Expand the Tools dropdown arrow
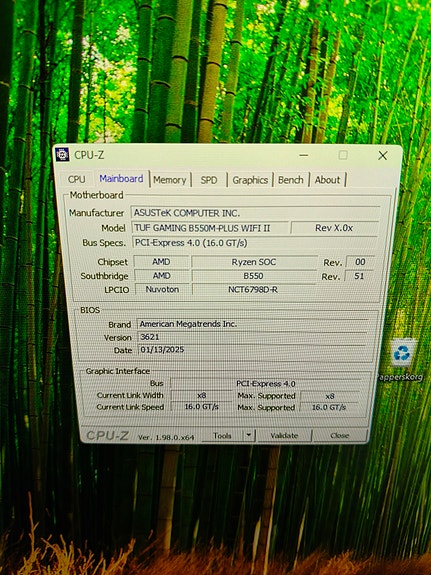The width and height of the screenshot is (431, 575). click(249, 435)
